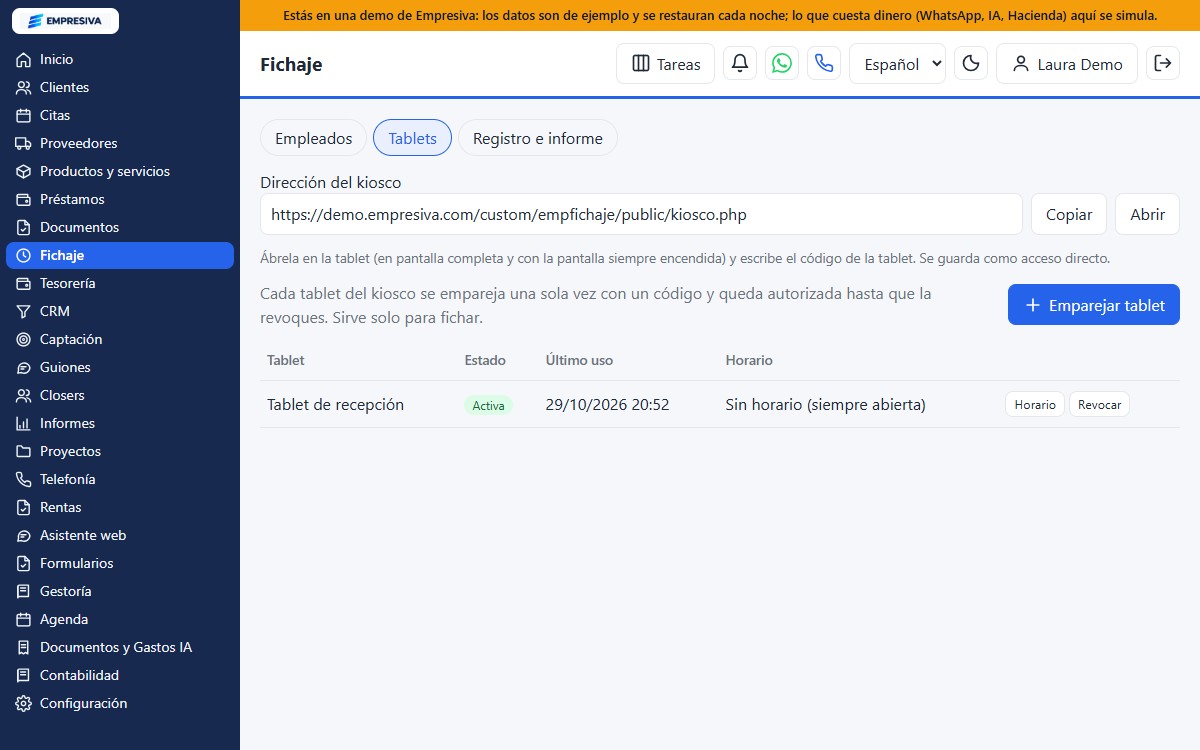Open the green WhatsApp icon button
The image size is (1200, 750).
point(782,64)
